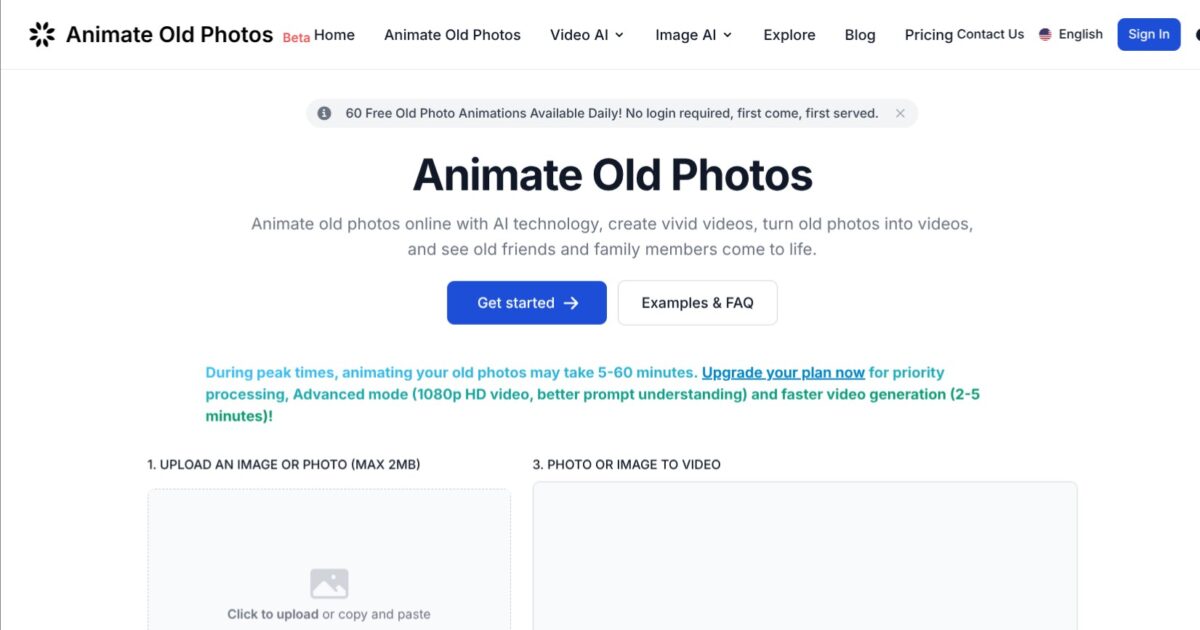
Task: Toggle the theme icon at the header edge
Action: [1196, 34]
